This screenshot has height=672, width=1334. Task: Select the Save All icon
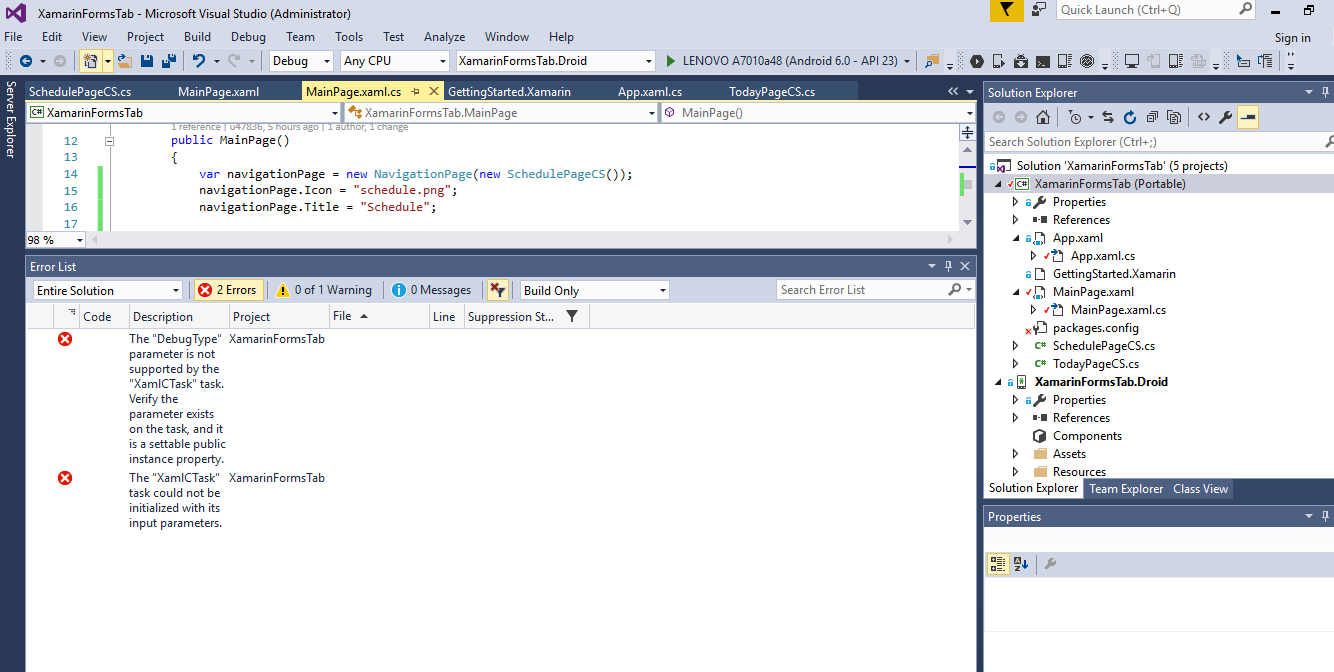(168, 61)
